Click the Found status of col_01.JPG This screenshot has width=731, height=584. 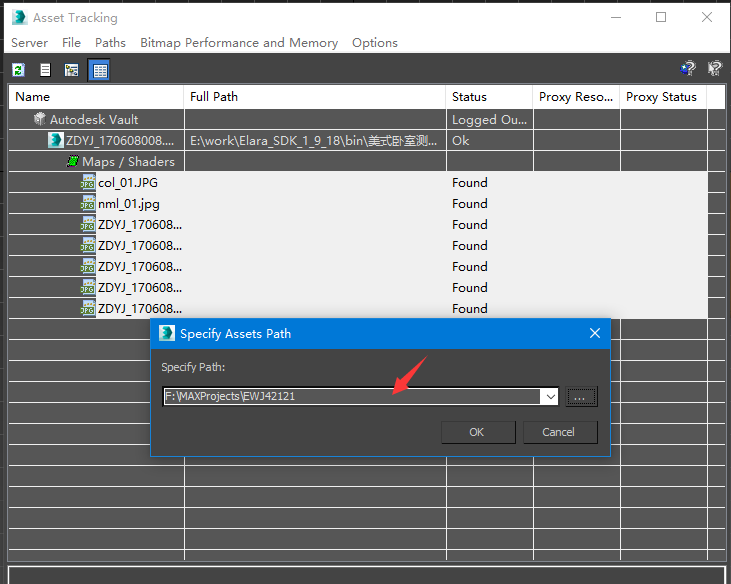[x=470, y=182]
